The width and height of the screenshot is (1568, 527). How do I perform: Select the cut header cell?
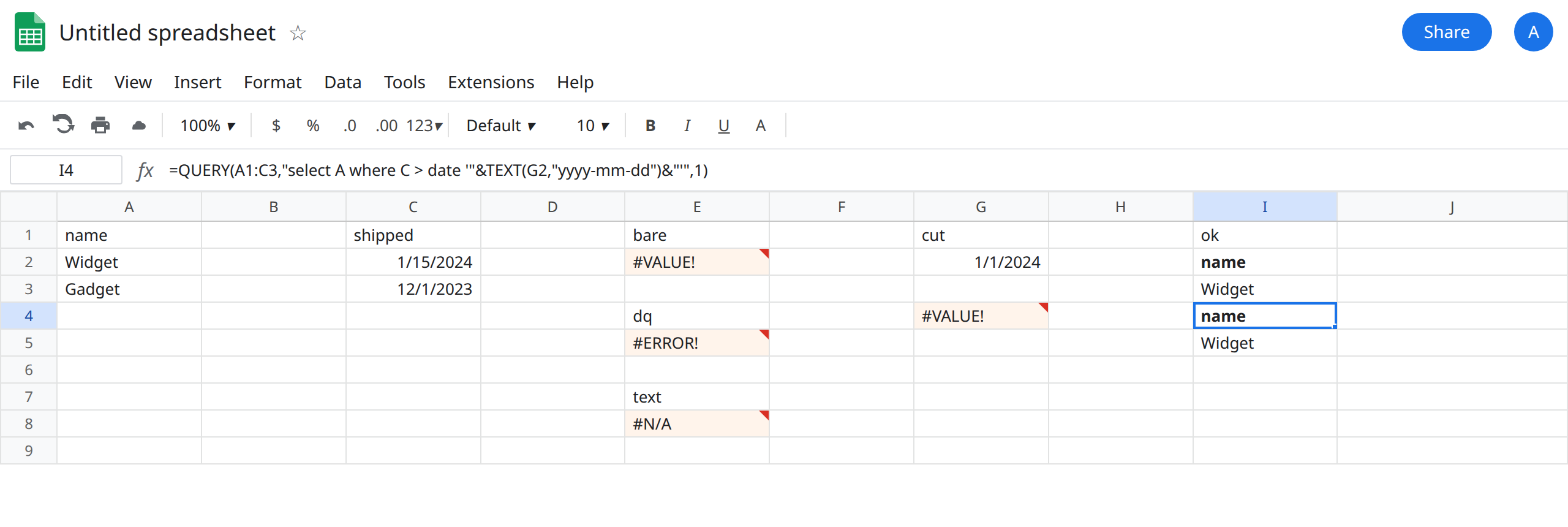point(981,235)
